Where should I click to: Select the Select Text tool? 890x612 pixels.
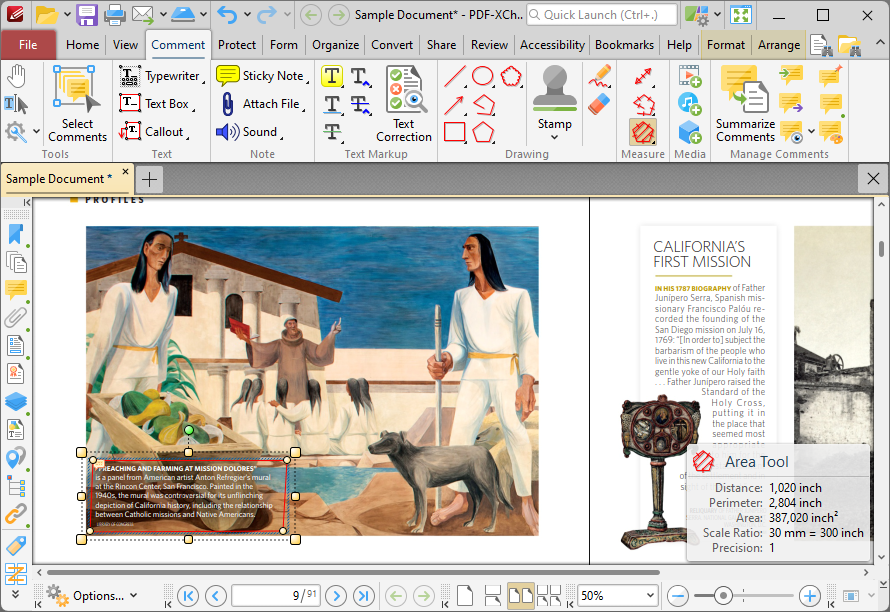(16, 104)
